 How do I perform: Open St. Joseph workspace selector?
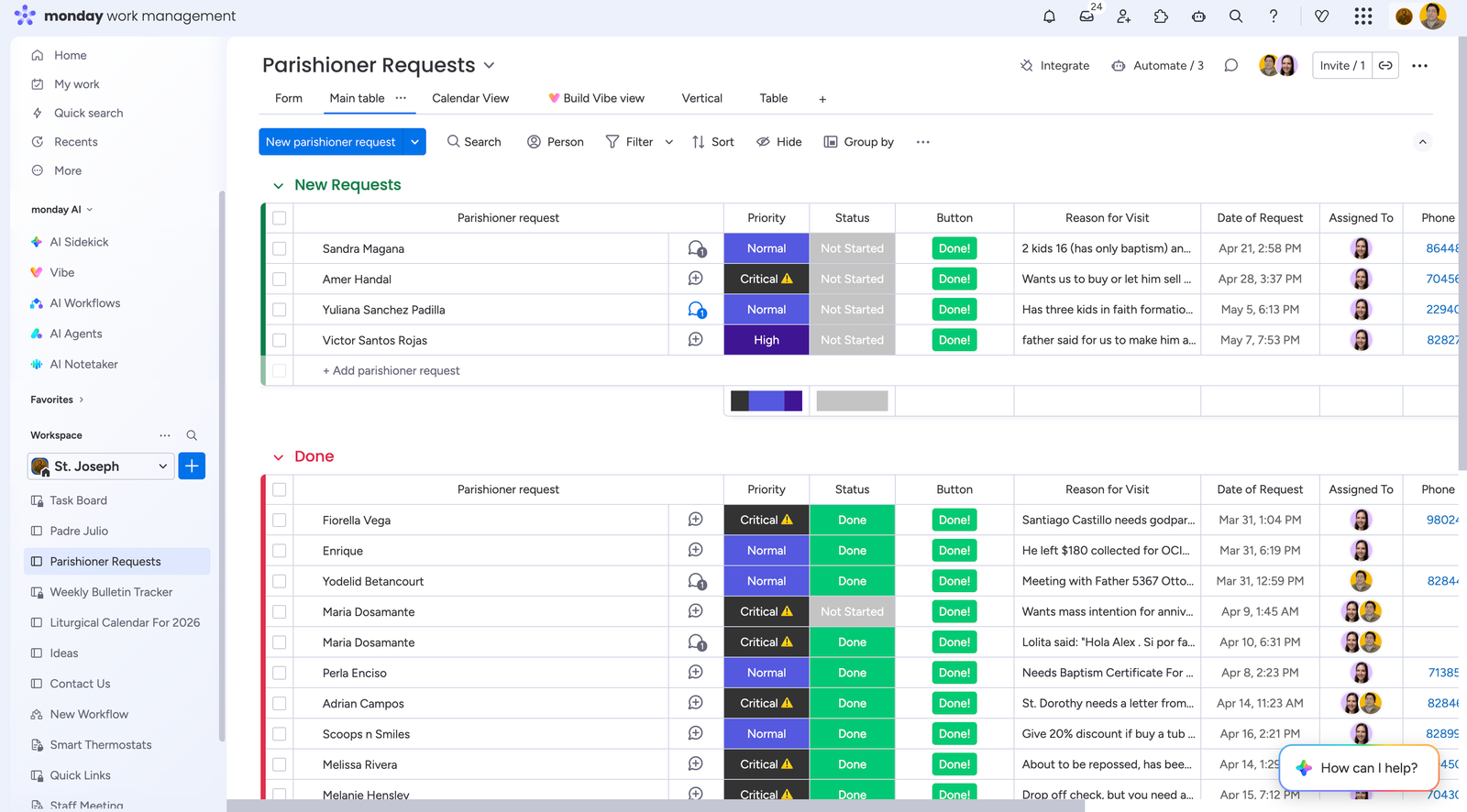click(x=101, y=466)
